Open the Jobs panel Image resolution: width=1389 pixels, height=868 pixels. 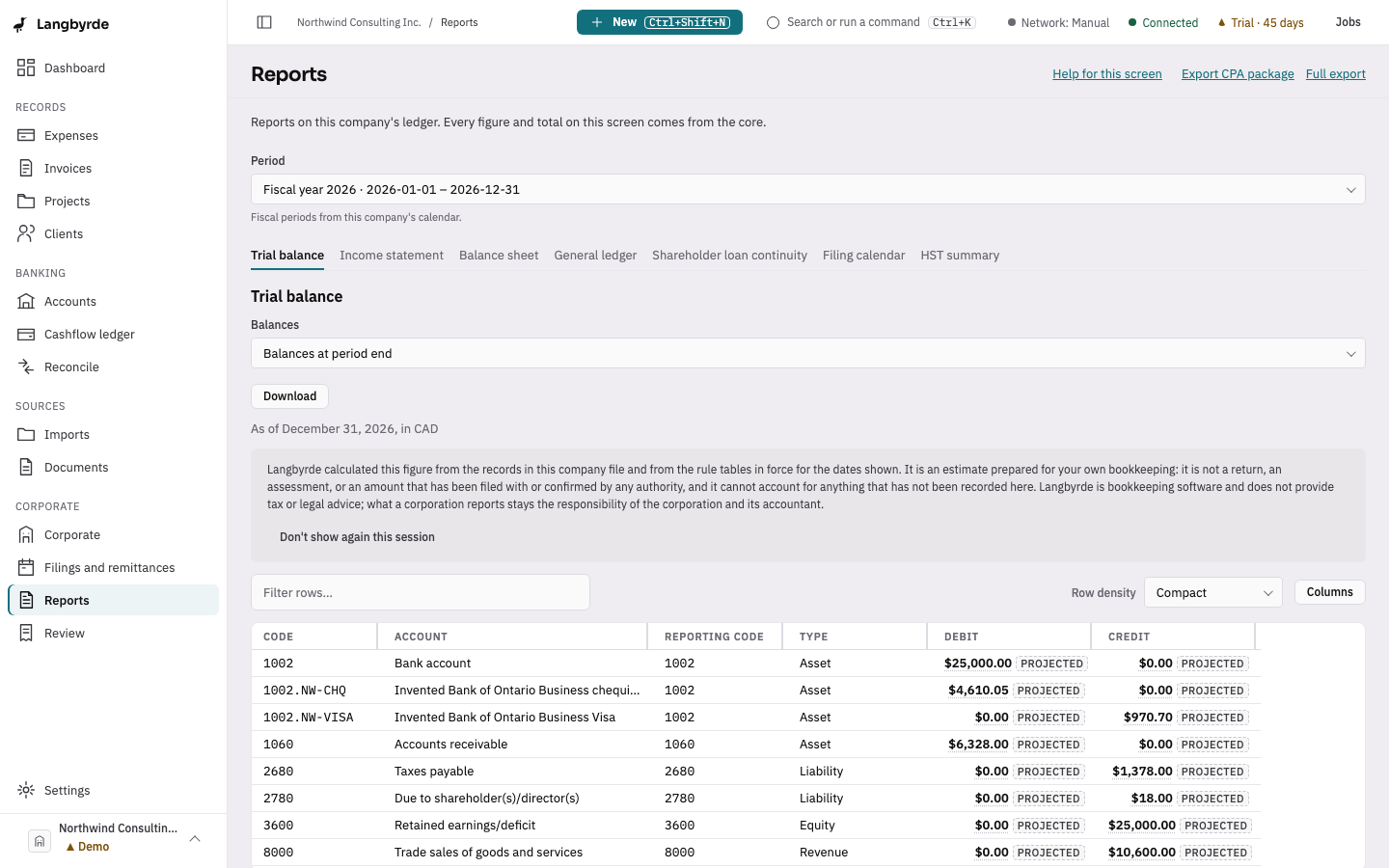tap(1348, 22)
